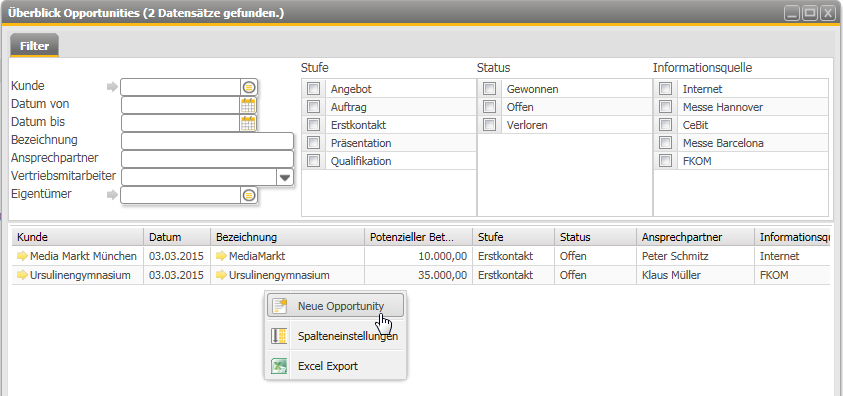The height and width of the screenshot is (396, 843).
Task: Focus the Ansprechpartner input field
Action: (208, 159)
